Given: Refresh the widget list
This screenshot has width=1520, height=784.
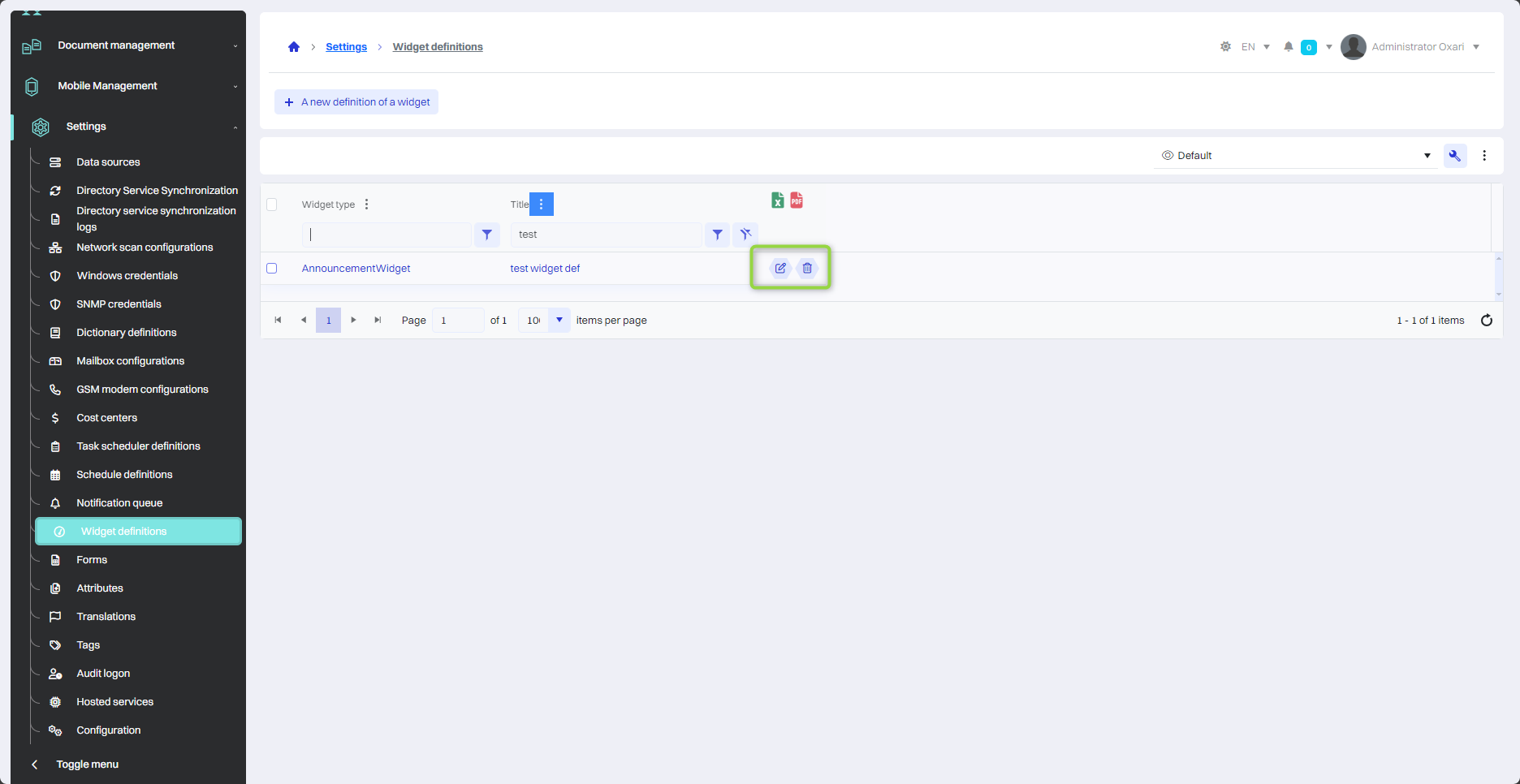Looking at the screenshot, I should (x=1486, y=321).
